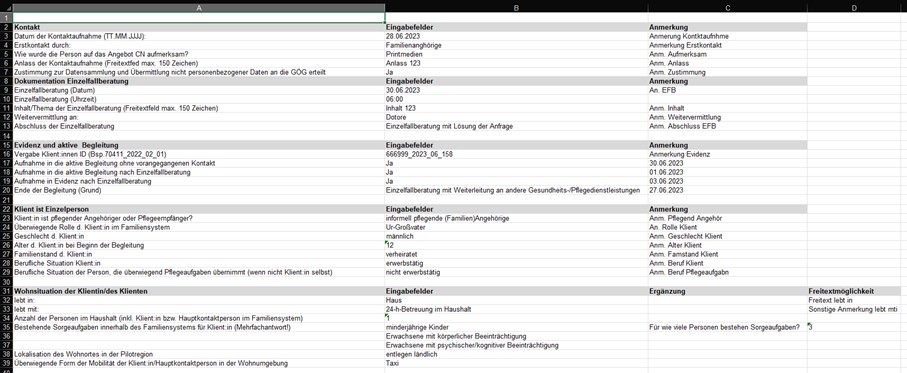The height and width of the screenshot is (373, 907).
Task: Select column C header
Action: [727, 8]
